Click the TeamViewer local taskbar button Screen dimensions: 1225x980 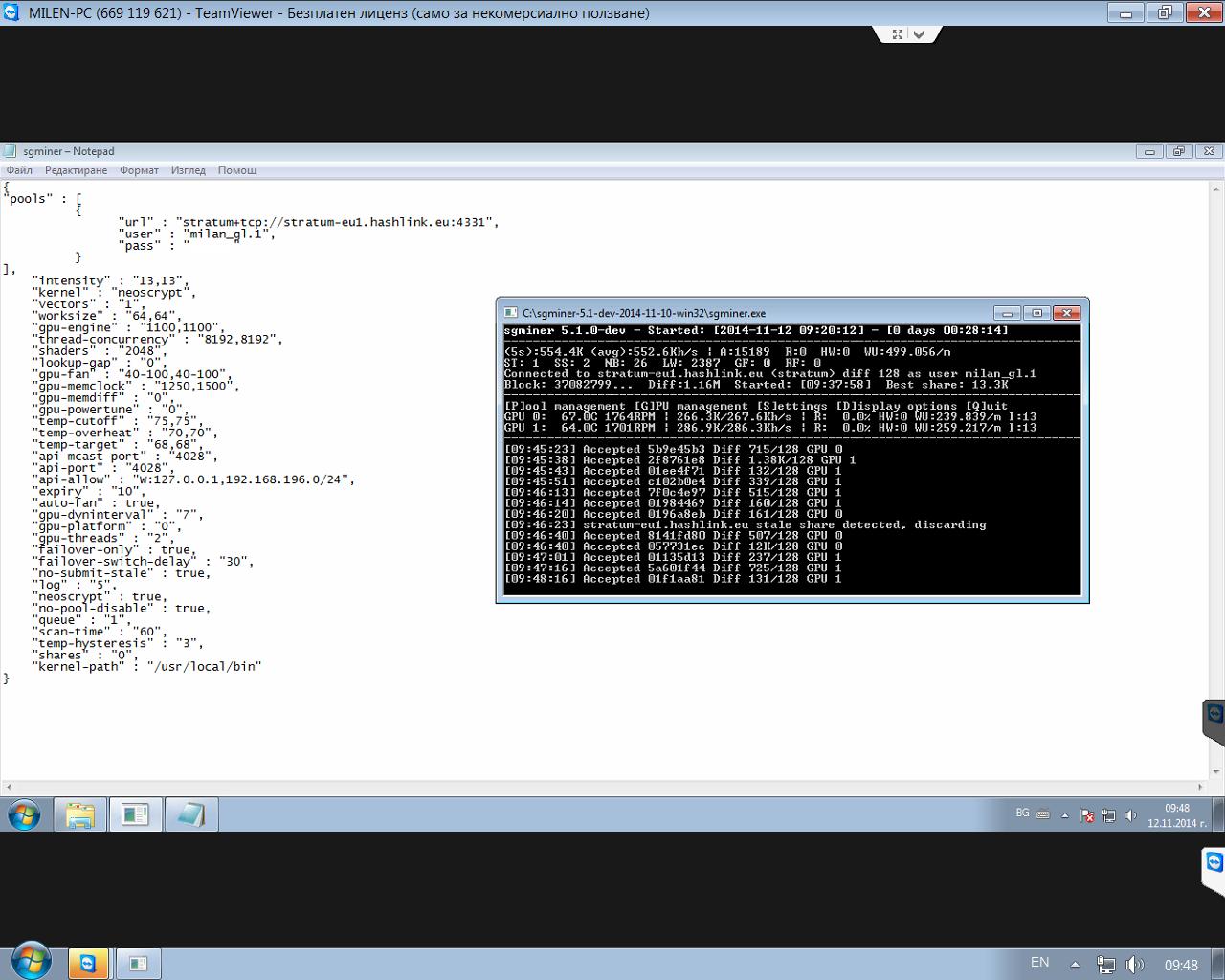click(88, 964)
